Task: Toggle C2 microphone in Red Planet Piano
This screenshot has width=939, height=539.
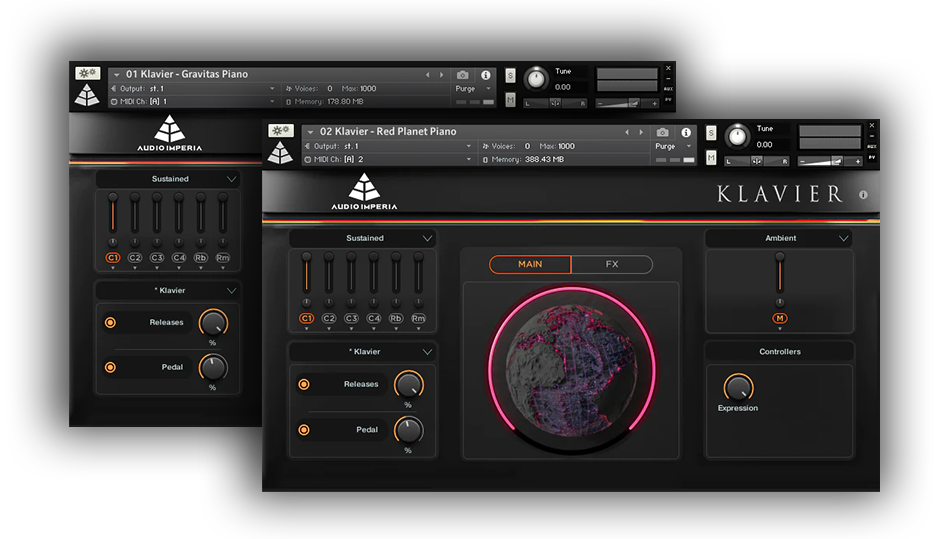Action: (329, 319)
